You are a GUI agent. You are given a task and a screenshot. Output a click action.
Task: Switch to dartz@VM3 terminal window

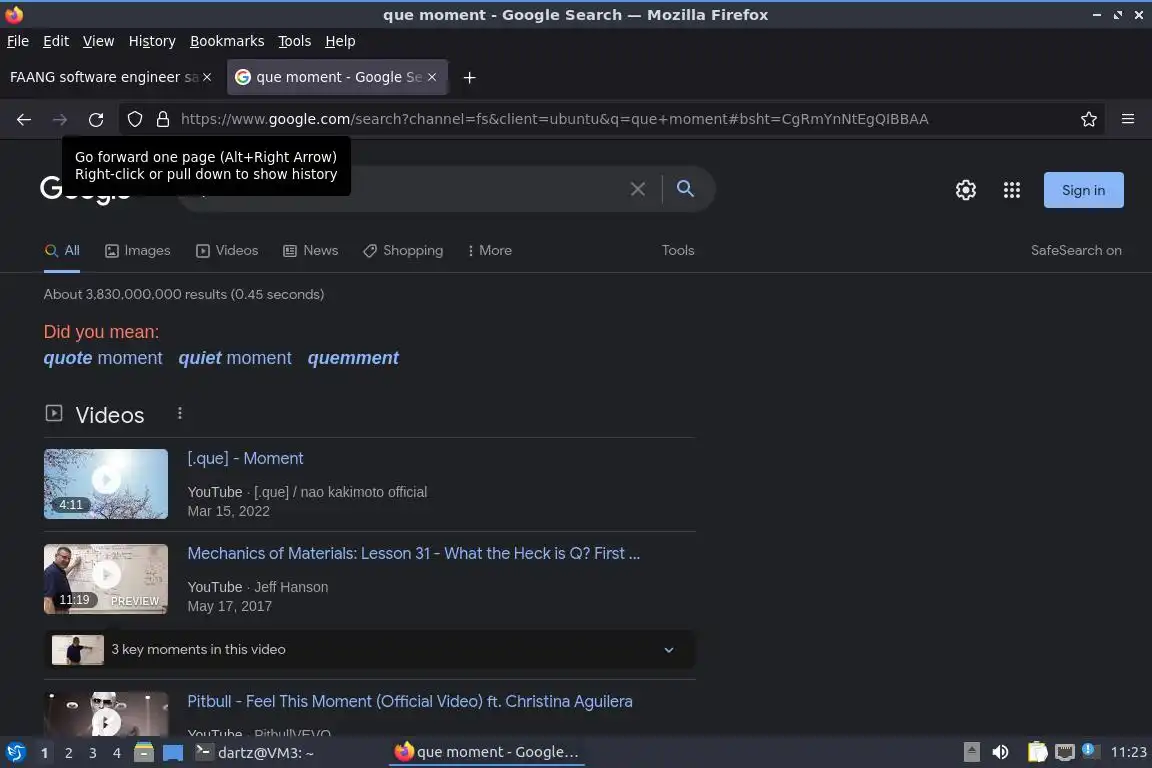[x=255, y=753]
